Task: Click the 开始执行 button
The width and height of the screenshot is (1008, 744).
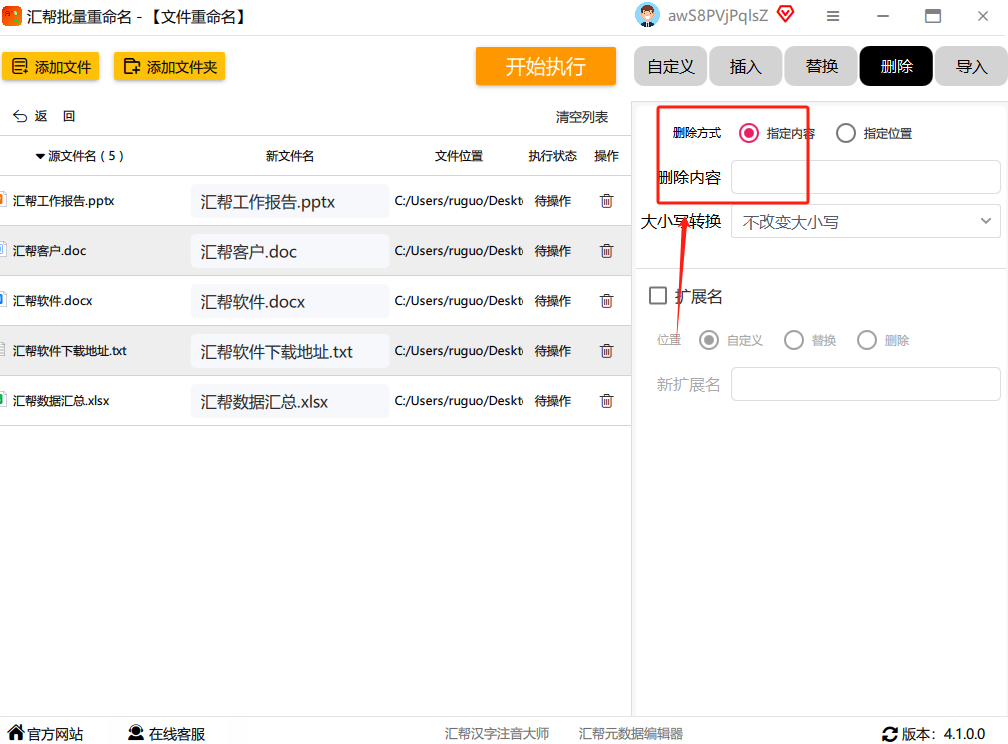Action: 546,66
